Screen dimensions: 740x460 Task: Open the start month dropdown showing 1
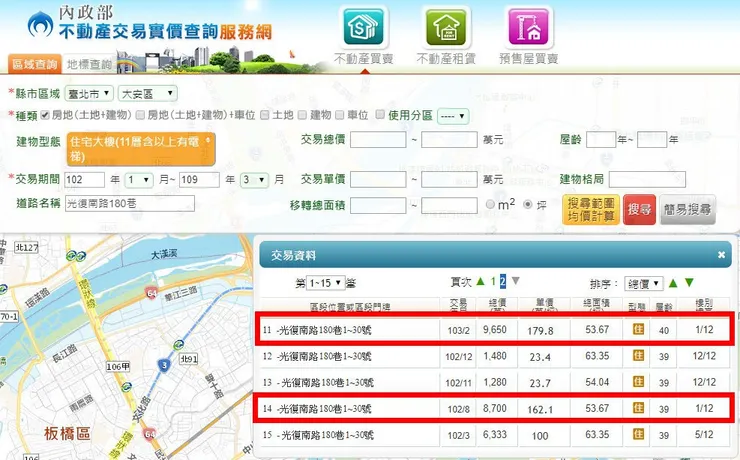click(139, 180)
